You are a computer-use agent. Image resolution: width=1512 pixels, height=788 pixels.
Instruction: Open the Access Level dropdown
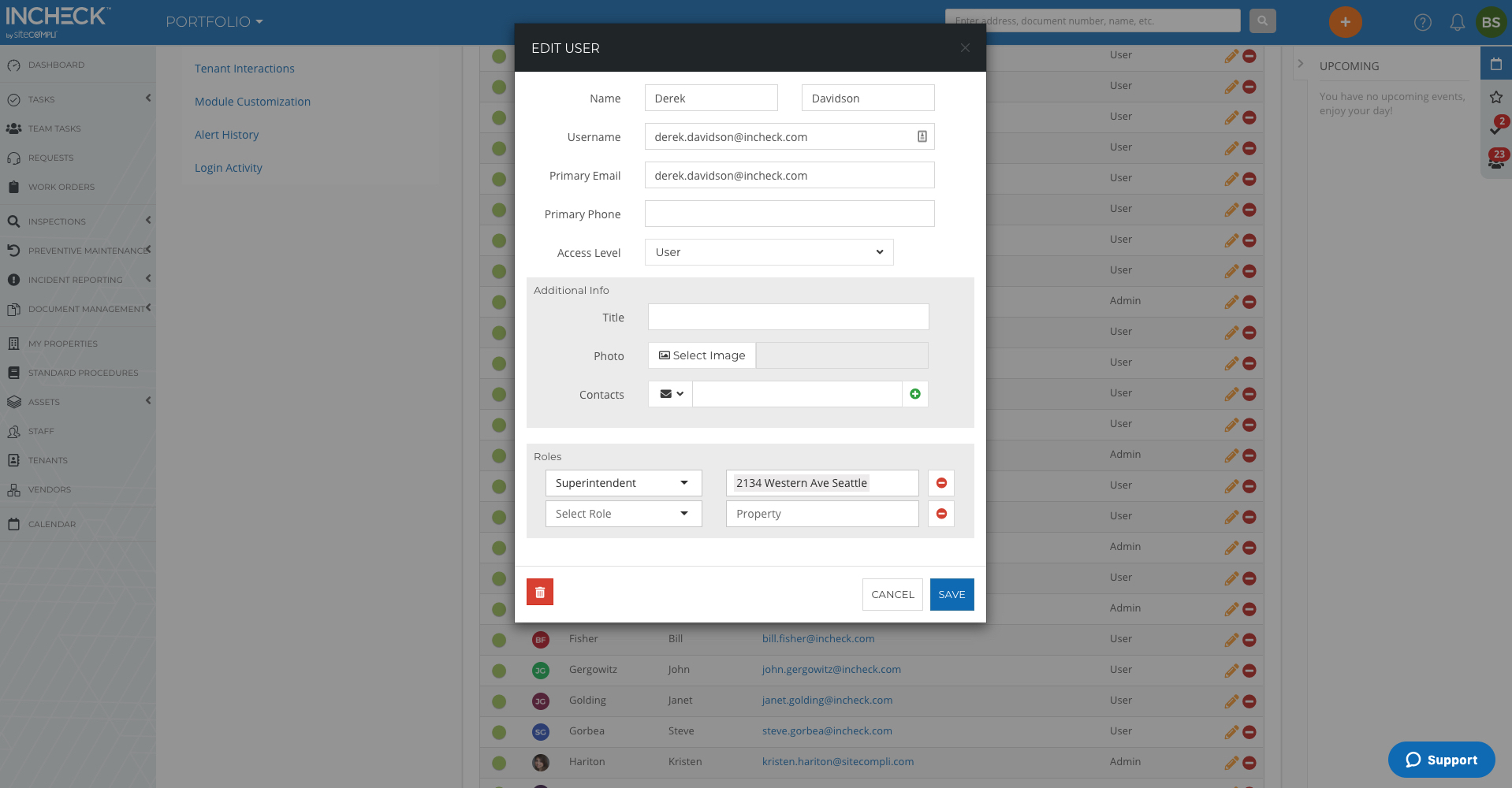769,252
